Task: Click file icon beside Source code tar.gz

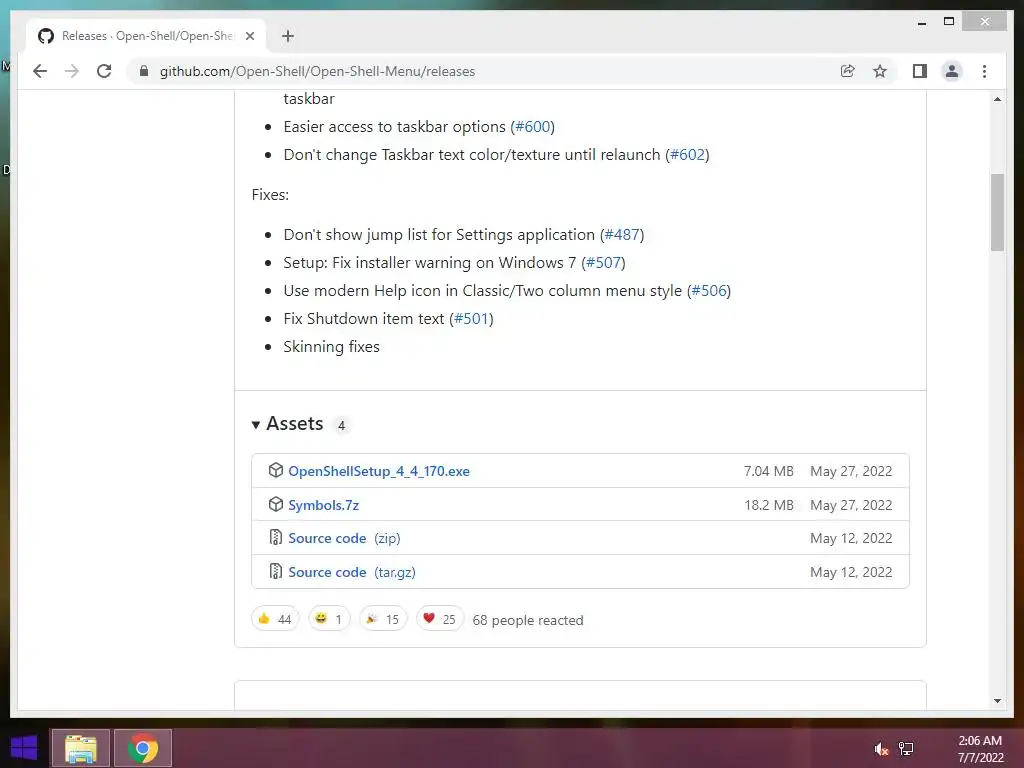Action: click(x=276, y=571)
